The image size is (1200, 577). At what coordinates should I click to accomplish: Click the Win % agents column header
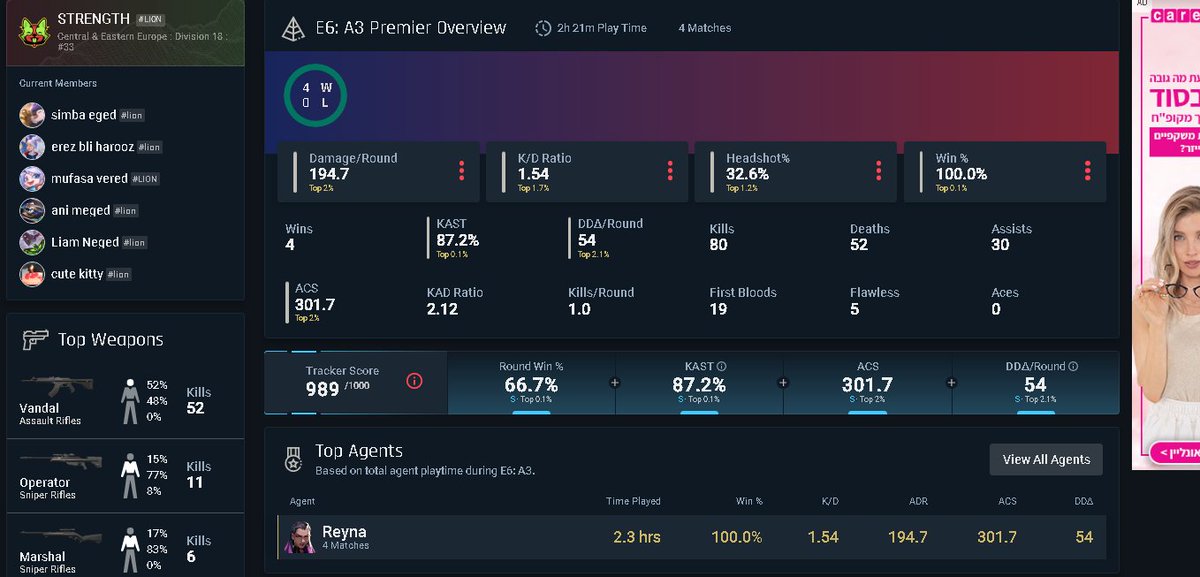[747, 501]
